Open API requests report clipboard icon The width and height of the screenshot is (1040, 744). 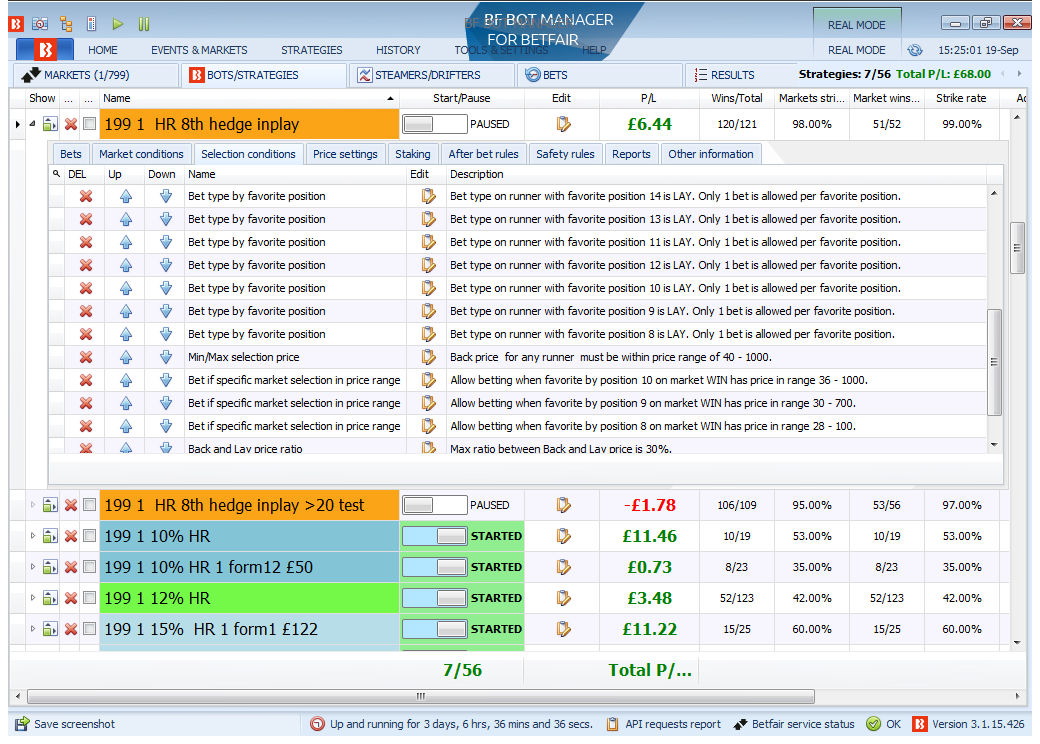(x=613, y=724)
